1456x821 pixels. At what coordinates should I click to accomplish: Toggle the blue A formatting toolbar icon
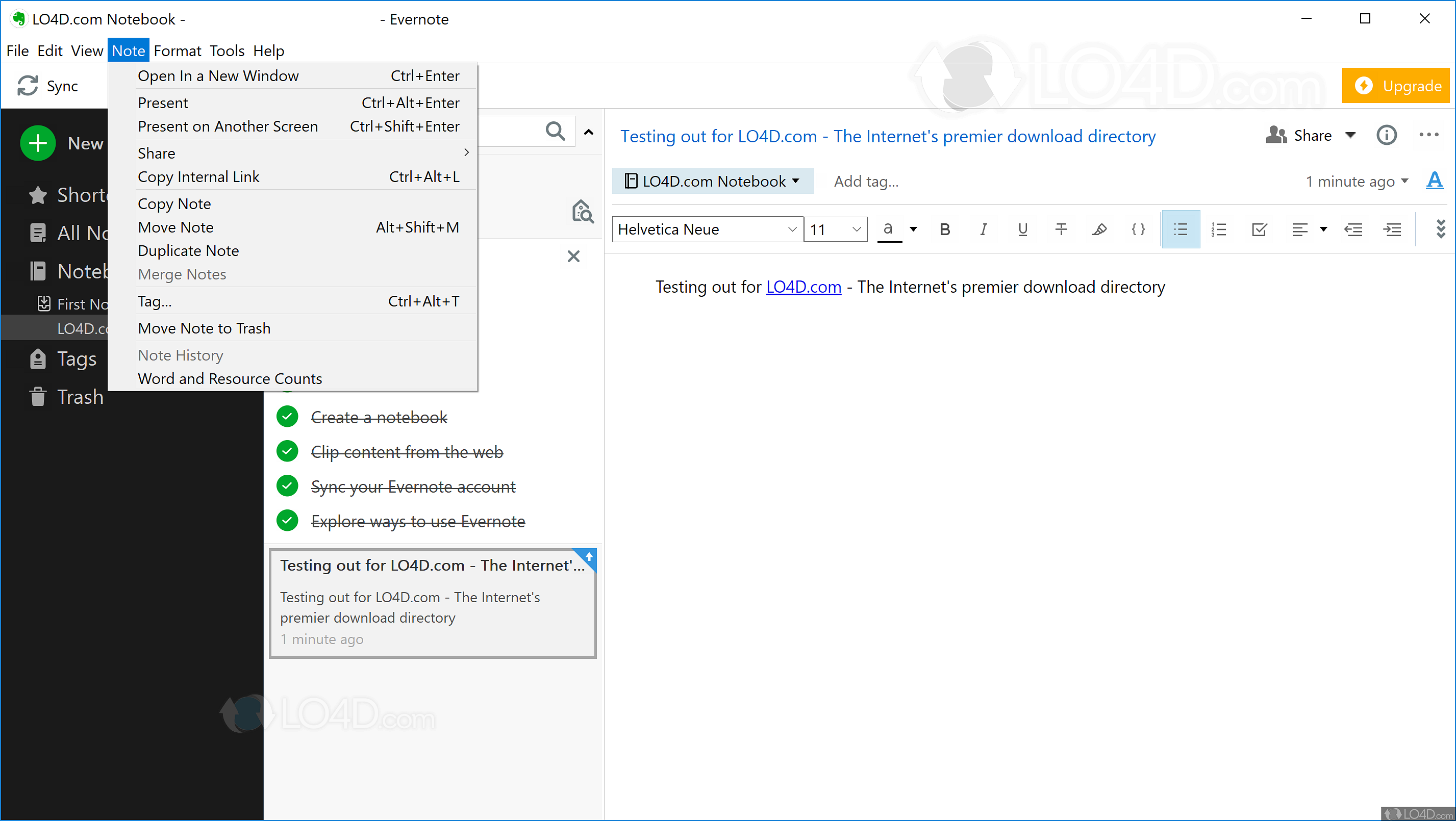pos(1435,181)
